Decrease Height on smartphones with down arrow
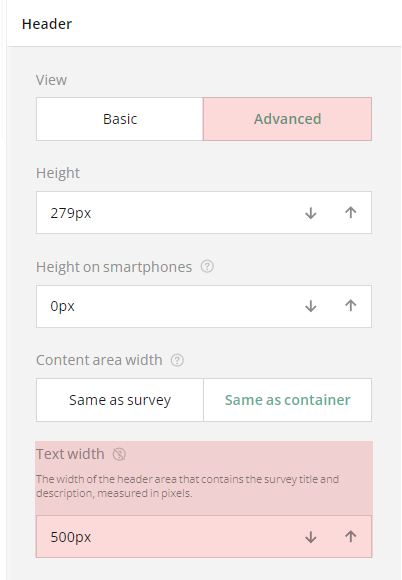Screen dimensions: 402x580 [x=311, y=306]
